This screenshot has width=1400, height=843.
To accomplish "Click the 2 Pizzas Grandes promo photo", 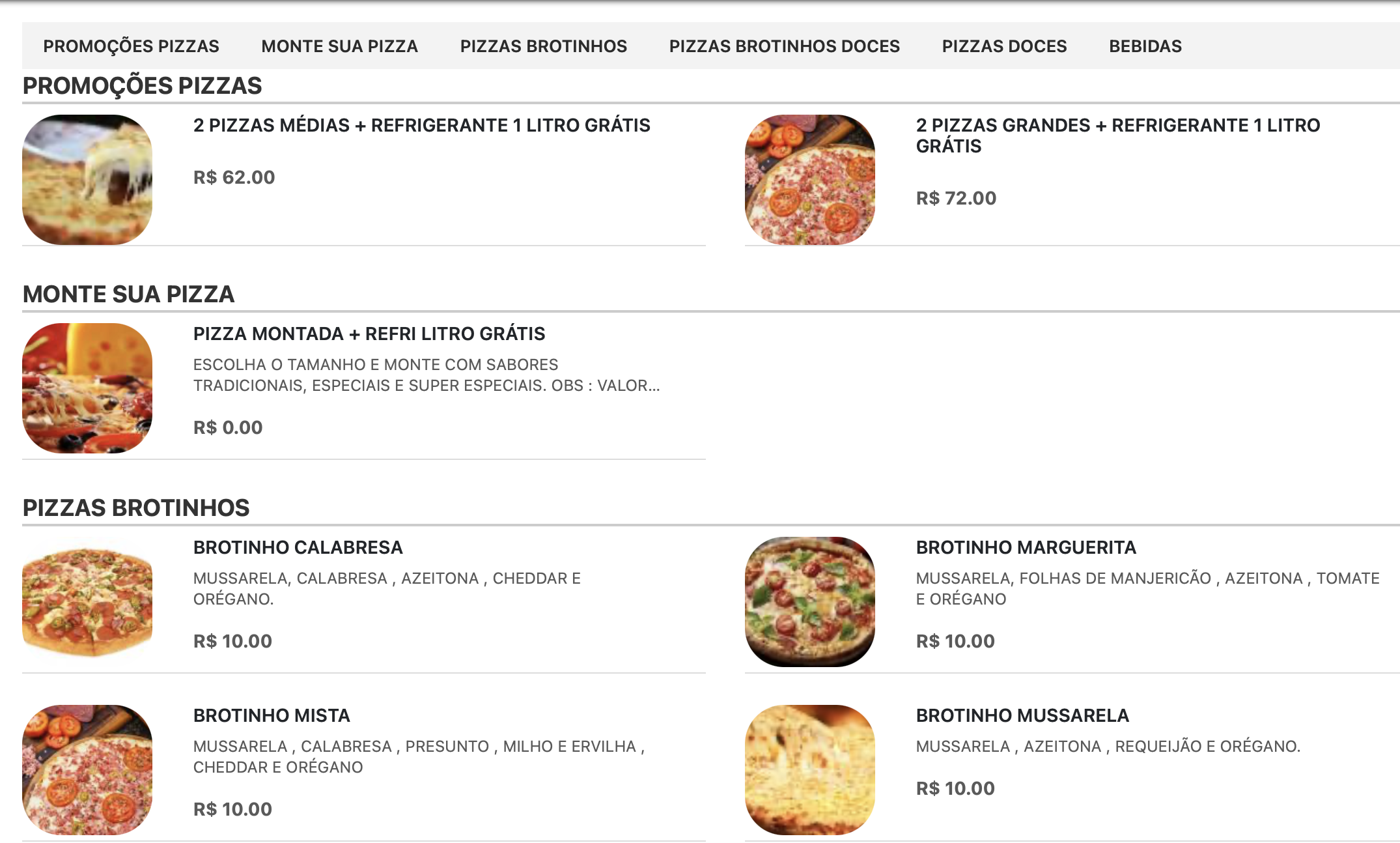I will pos(809,180).
